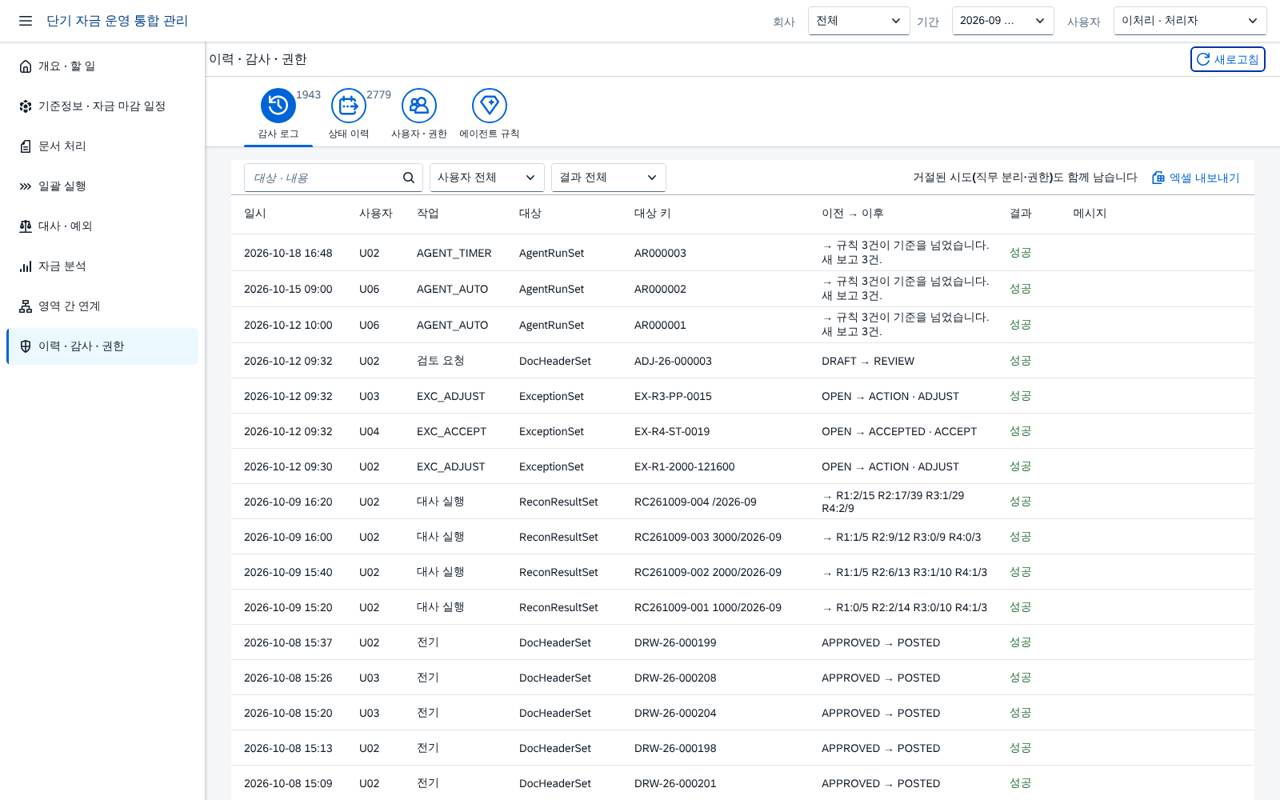Click the 일괄 실행 arrows icon

pyautogui.click(x=26, y=186)
